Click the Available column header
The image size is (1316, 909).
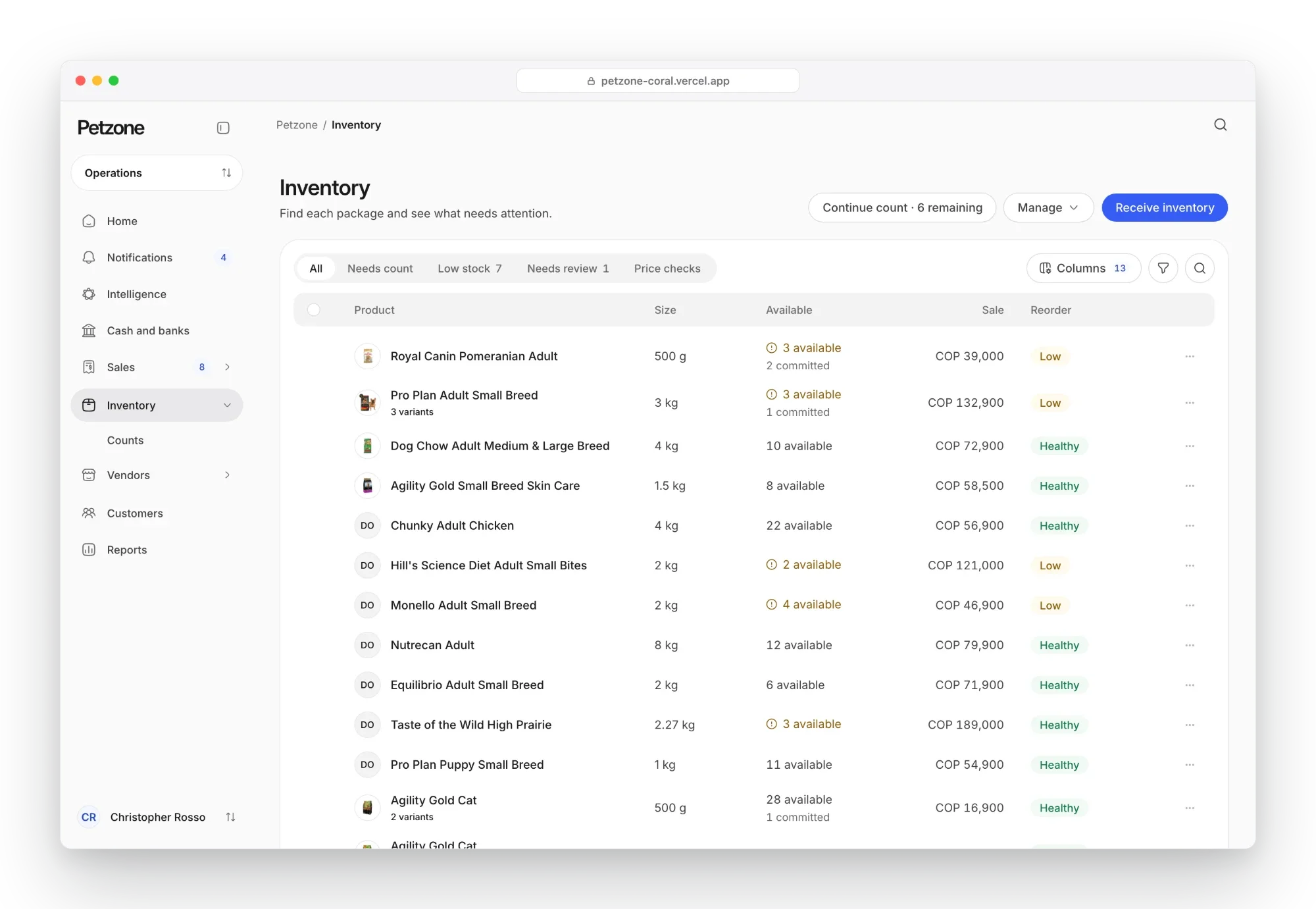(789, 310)
